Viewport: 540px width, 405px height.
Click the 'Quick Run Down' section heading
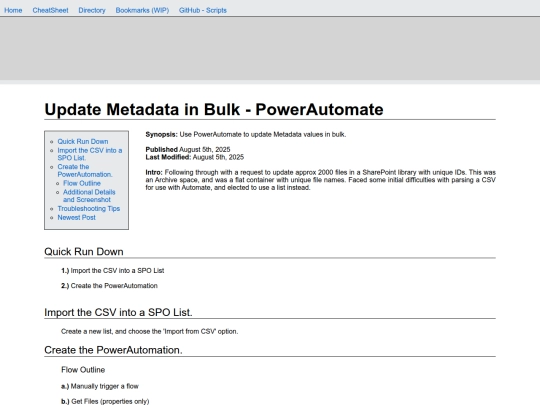click(x=84, y=252)
